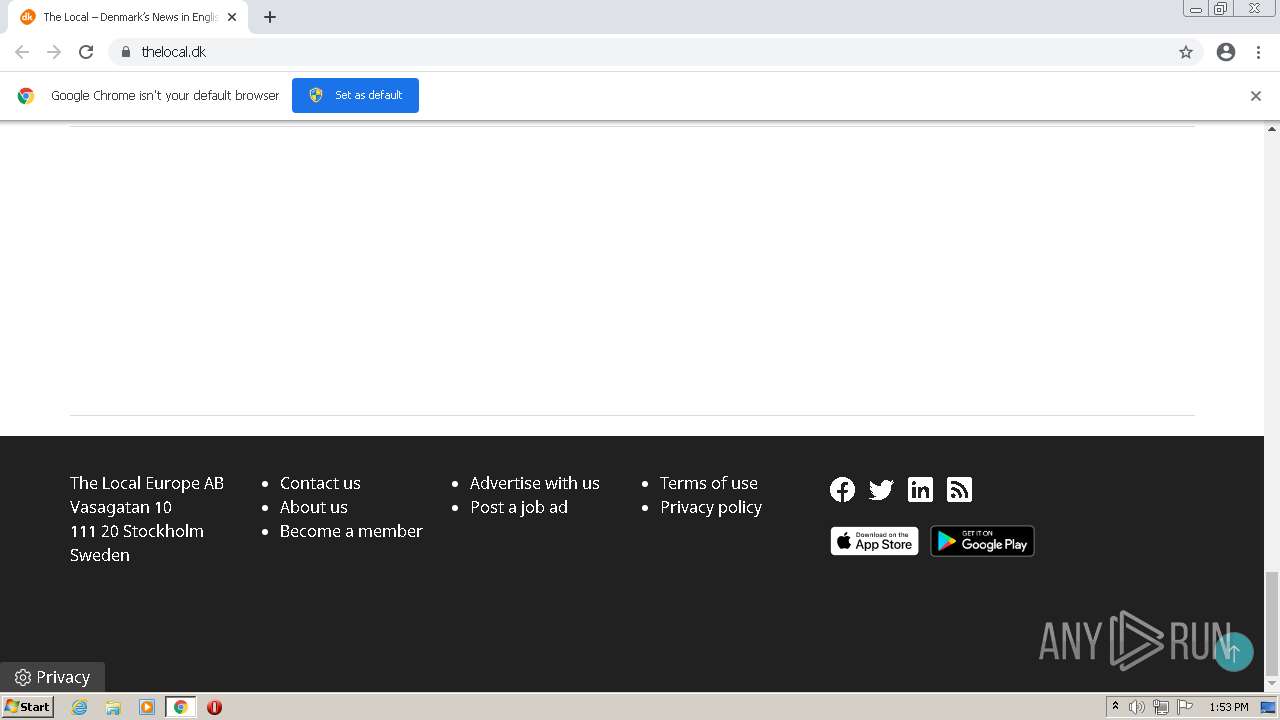Image resolution: width=1280 pixels, height=720 pixels.
Task: Click the Sweden footer text
Action: 100,555
